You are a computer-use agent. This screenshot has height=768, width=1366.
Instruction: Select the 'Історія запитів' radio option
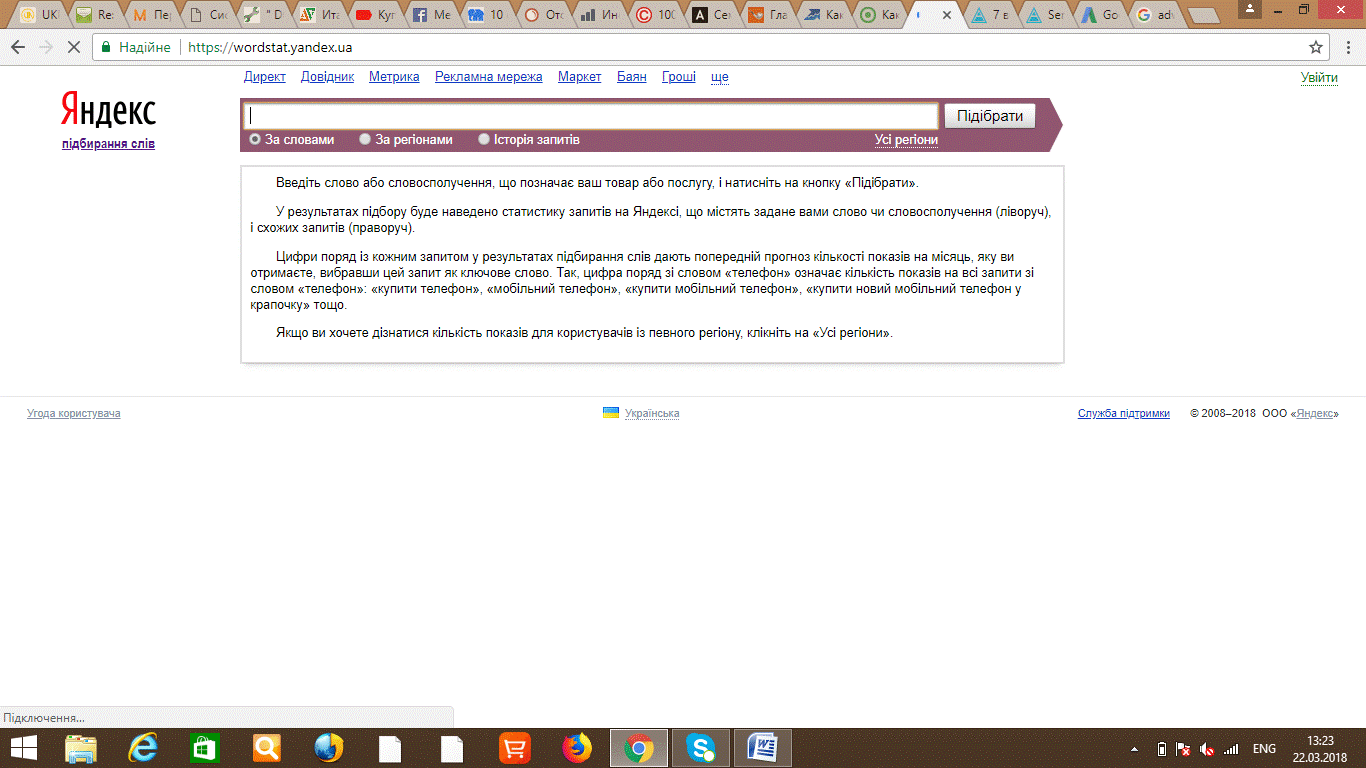pos(484,140)
